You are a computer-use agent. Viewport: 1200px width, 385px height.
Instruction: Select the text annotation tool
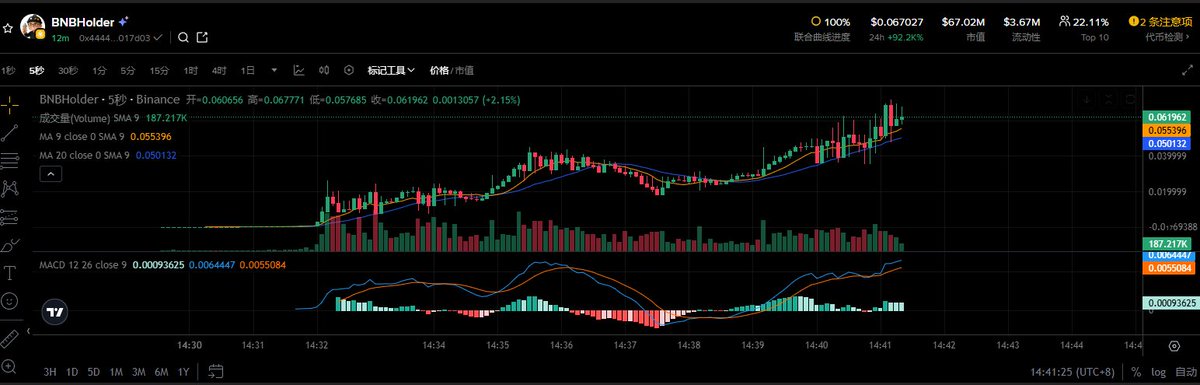[x=11, y=272]
